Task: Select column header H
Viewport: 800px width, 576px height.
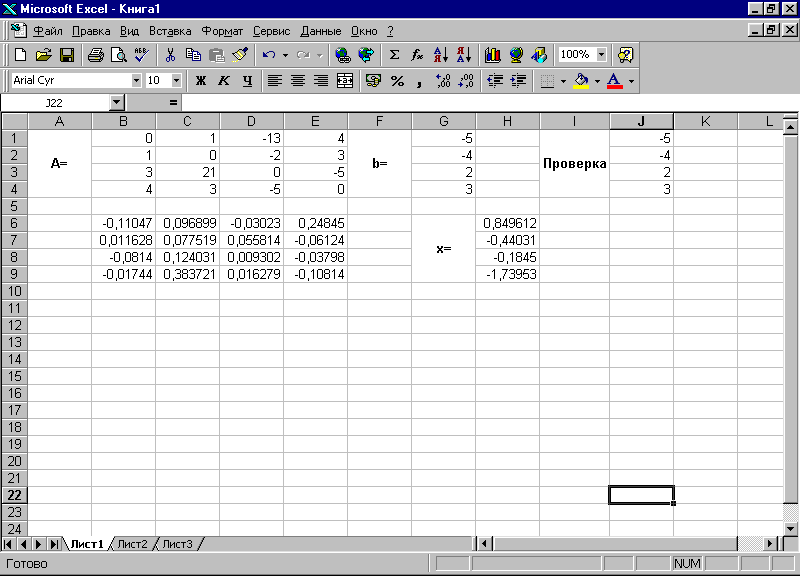Action: [x=507, y=121]
